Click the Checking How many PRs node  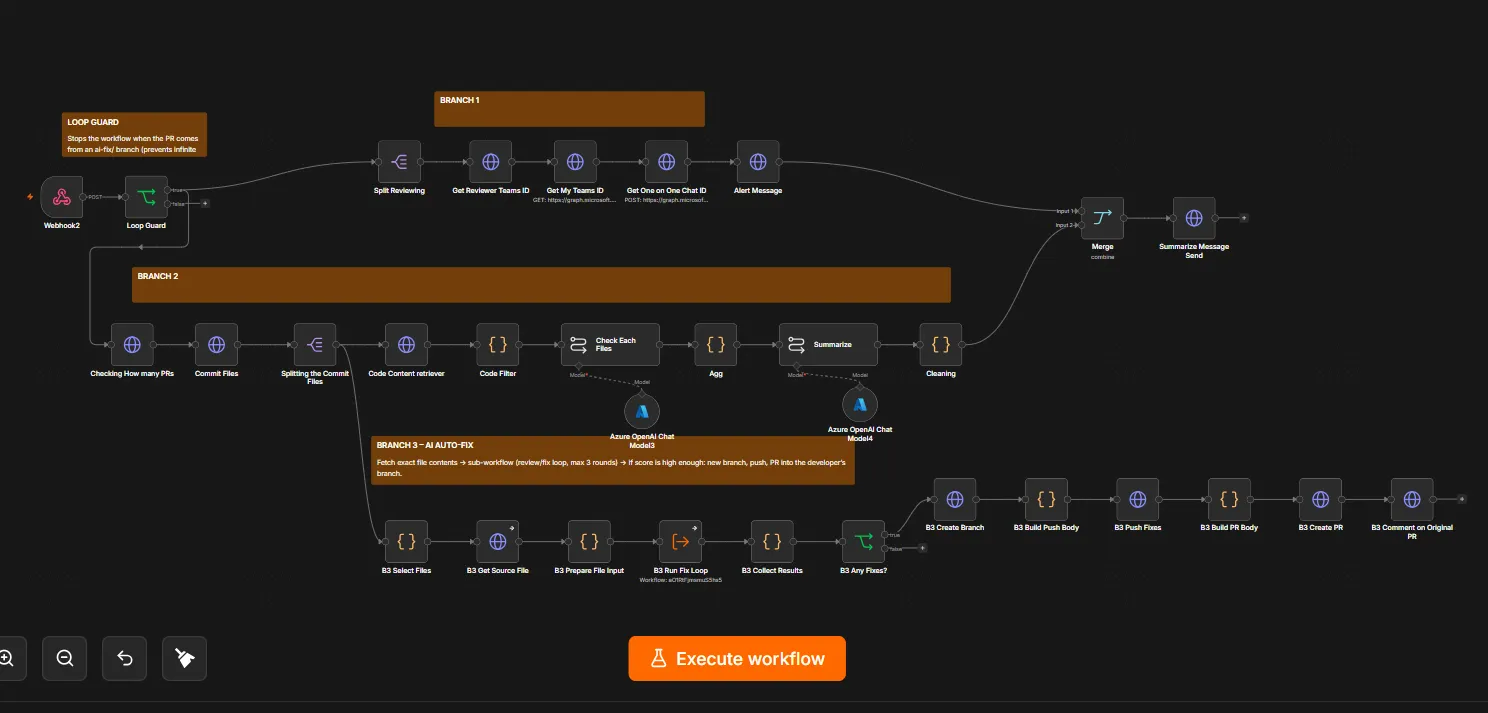click(132, 345)
